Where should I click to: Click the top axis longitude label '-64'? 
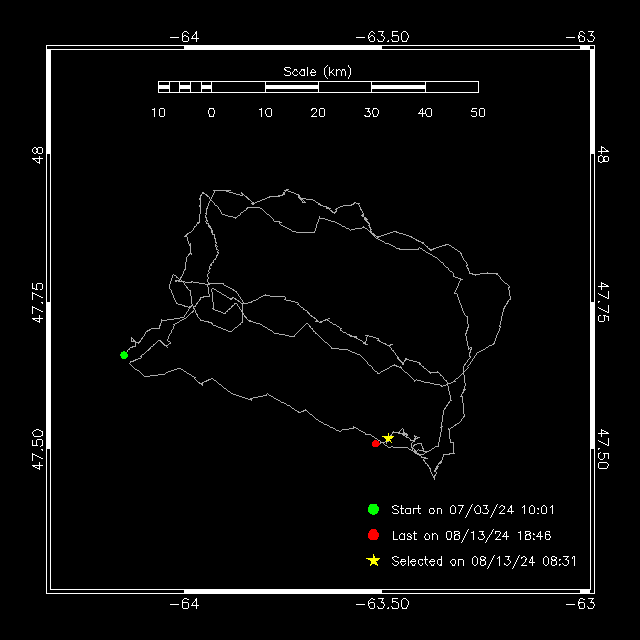click(184, 37)
